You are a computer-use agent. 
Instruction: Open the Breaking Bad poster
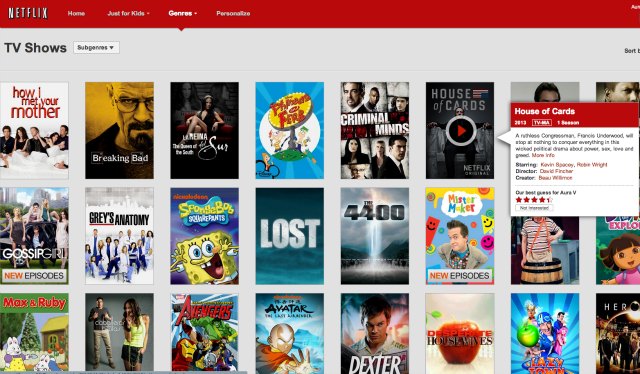pos(120,131)
